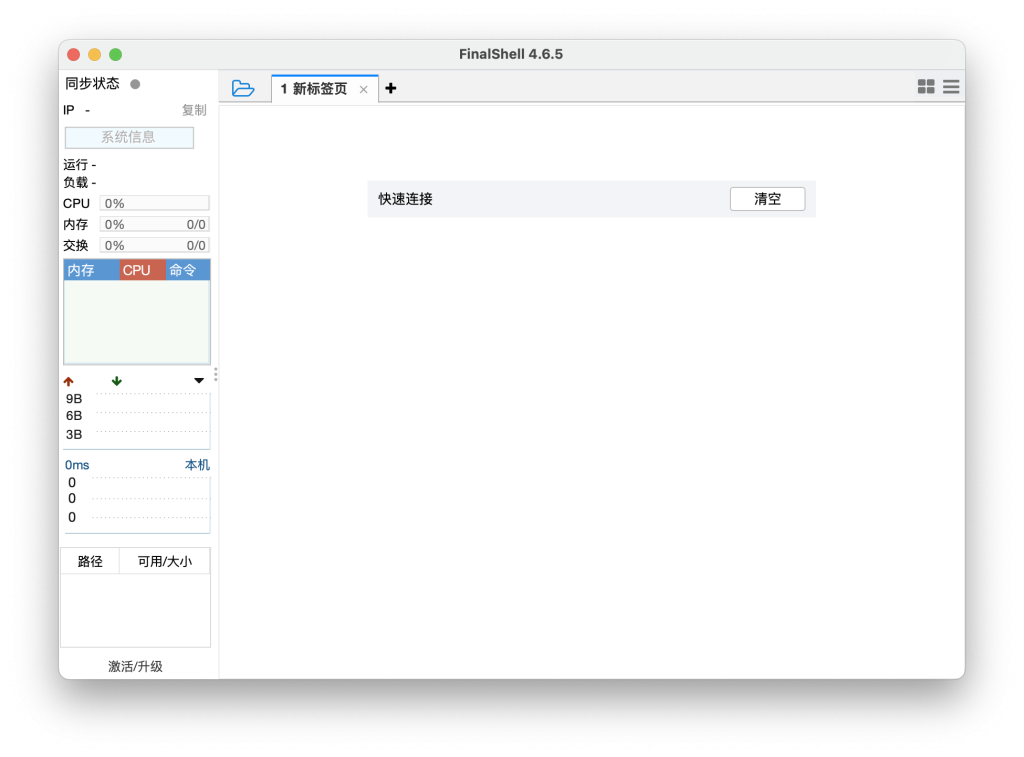Switch to grid layout view icon
The width and height of the screenshot is (1024, 757).
pos(926,87)
